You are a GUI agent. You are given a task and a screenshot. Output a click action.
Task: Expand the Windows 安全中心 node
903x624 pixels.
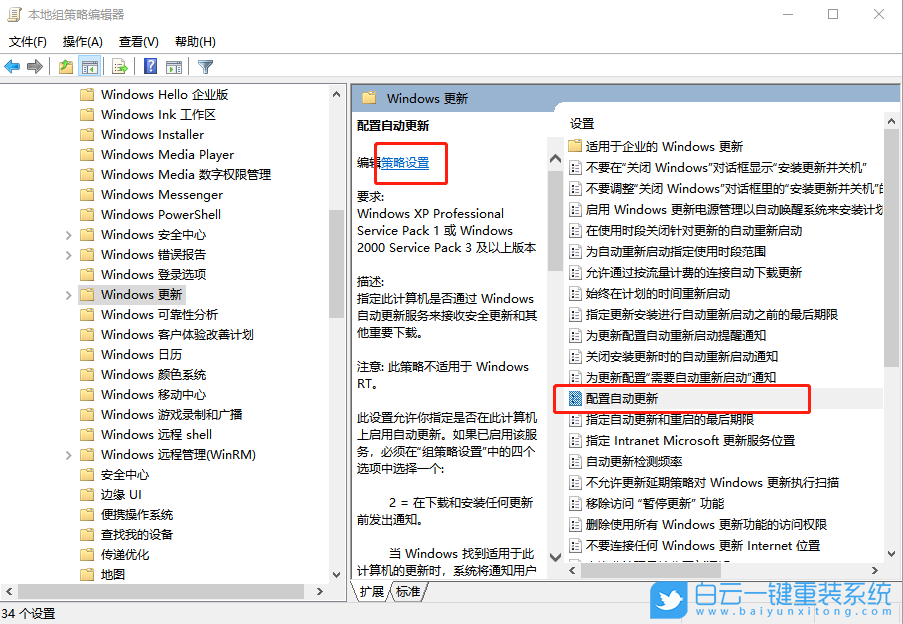70,234
